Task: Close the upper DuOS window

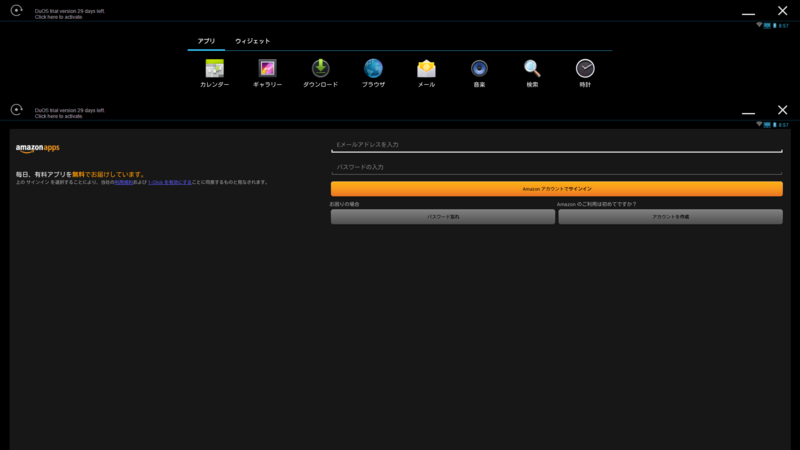Action: point(782,11)
